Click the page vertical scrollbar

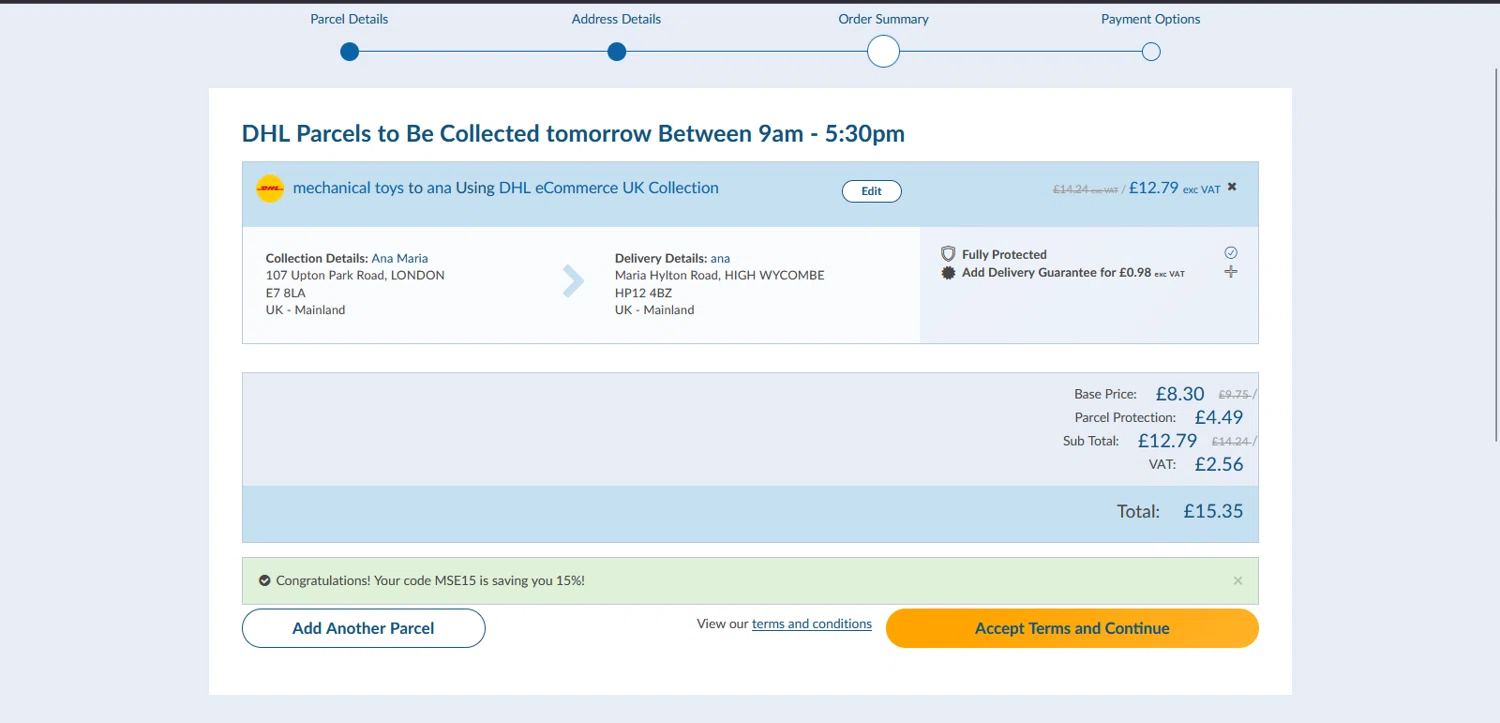pos(1495,250)
